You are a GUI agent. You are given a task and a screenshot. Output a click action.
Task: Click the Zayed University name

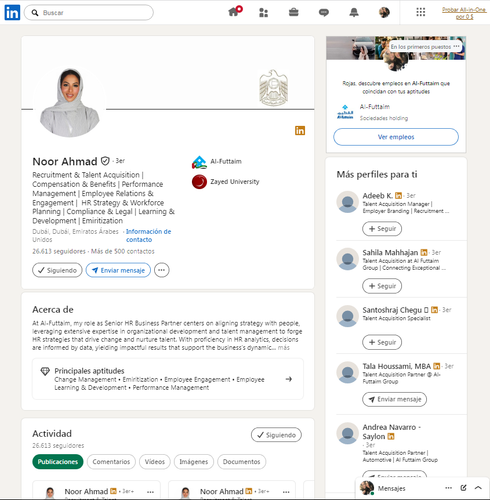coord(235,182)
